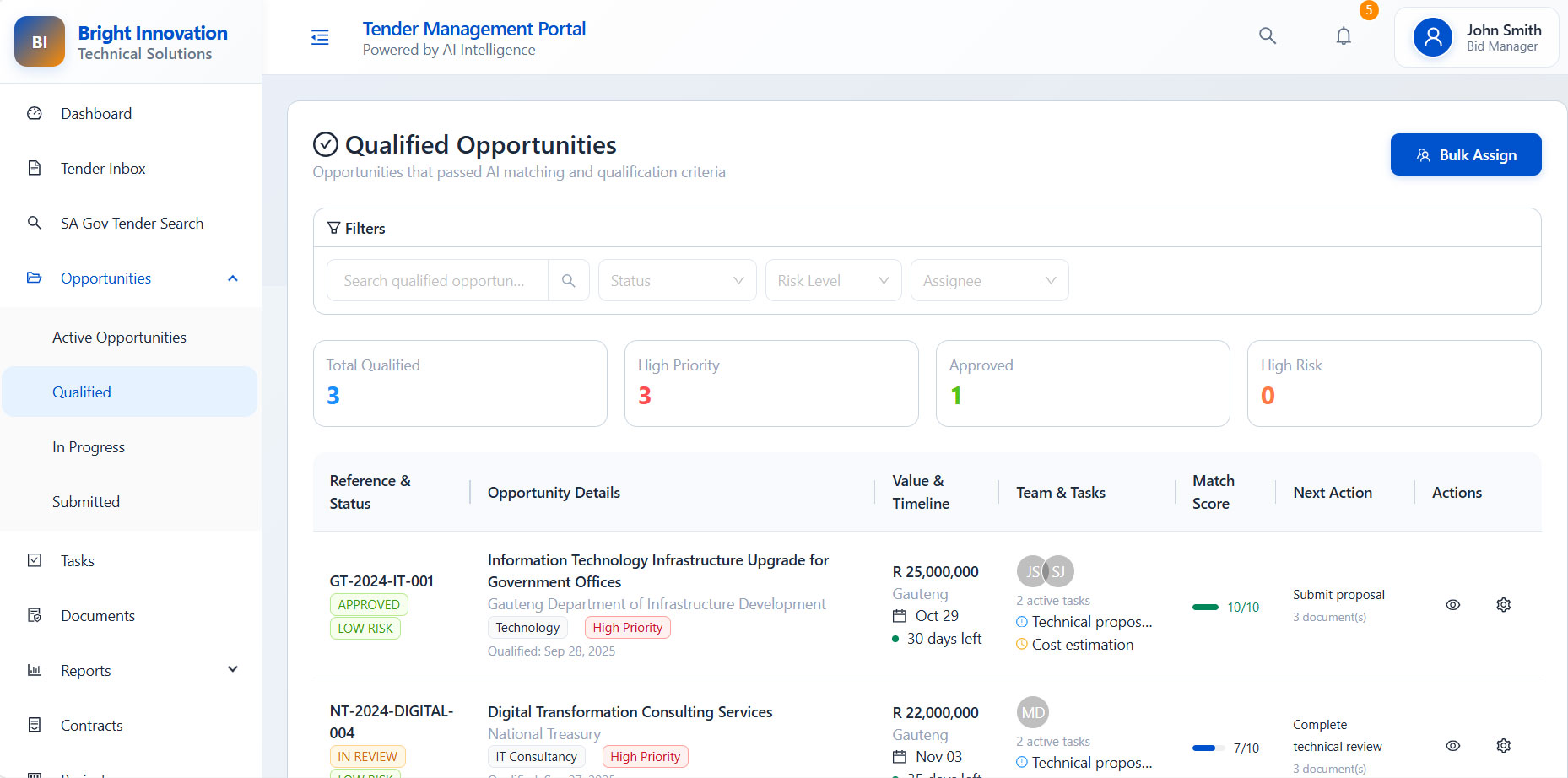Click the search button in Filters box
This screenshot has height=778, width=1568.
pyautogui.click(x=568, y=281)
